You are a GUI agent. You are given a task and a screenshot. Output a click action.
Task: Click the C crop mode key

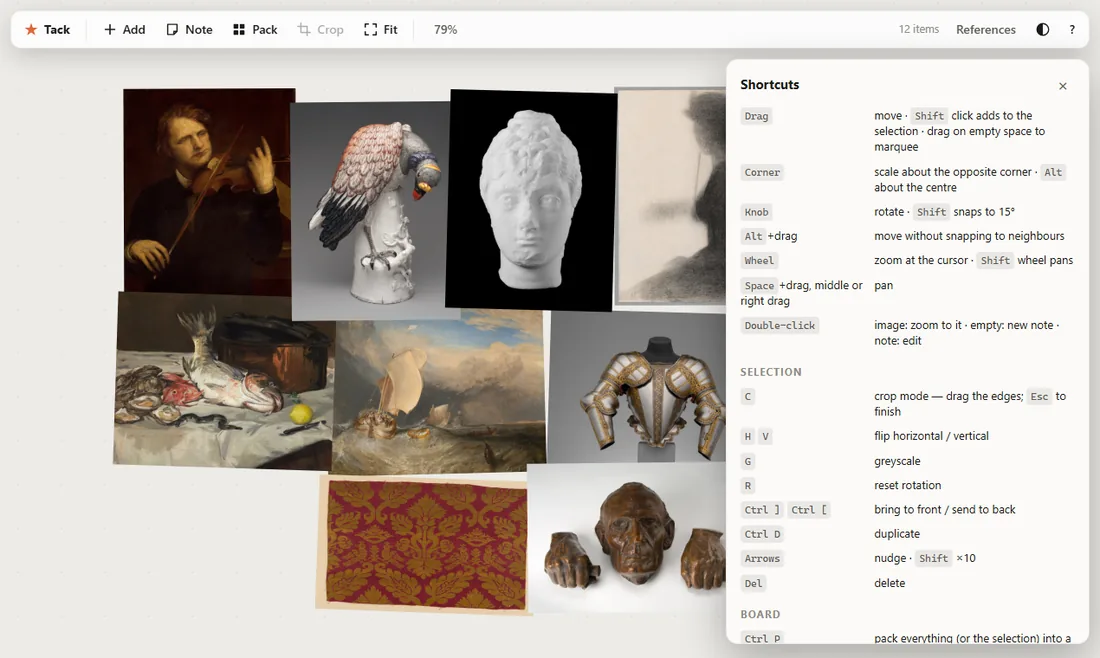(x=748, y=397)
